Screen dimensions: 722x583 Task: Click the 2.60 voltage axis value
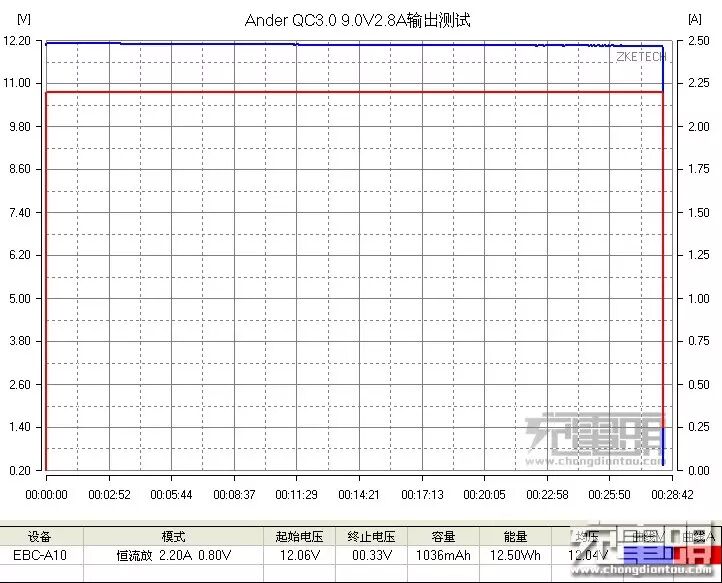[20, 384]
